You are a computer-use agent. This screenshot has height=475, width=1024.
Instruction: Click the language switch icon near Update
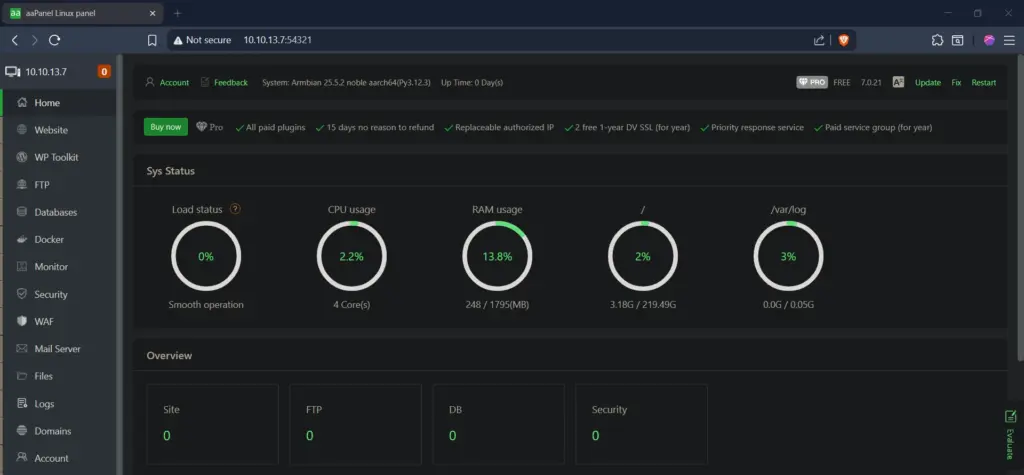pyautogui.click(x=899, y=82)
